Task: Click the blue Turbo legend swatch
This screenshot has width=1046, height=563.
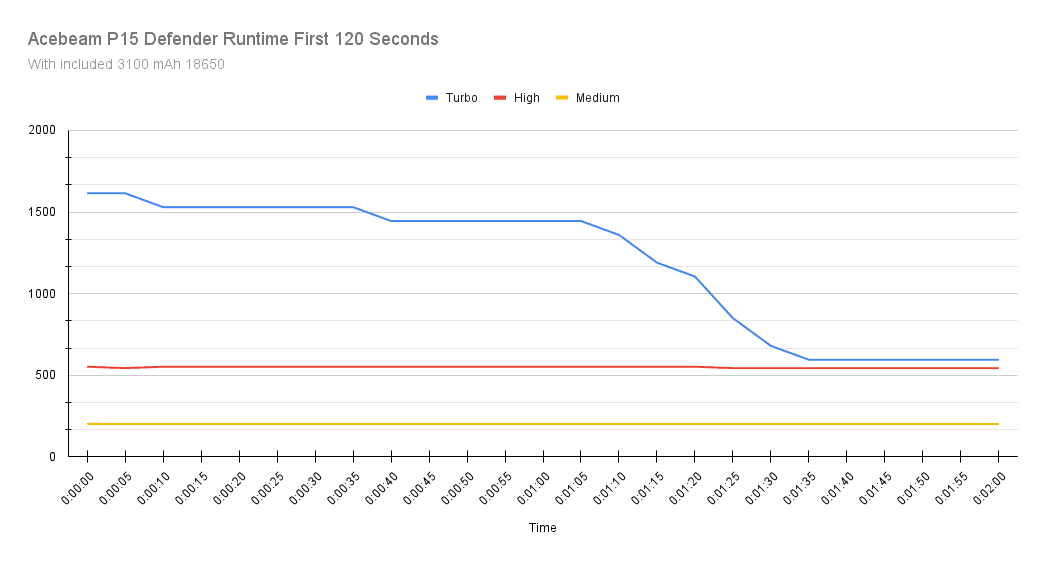Action: pos(432,98)
